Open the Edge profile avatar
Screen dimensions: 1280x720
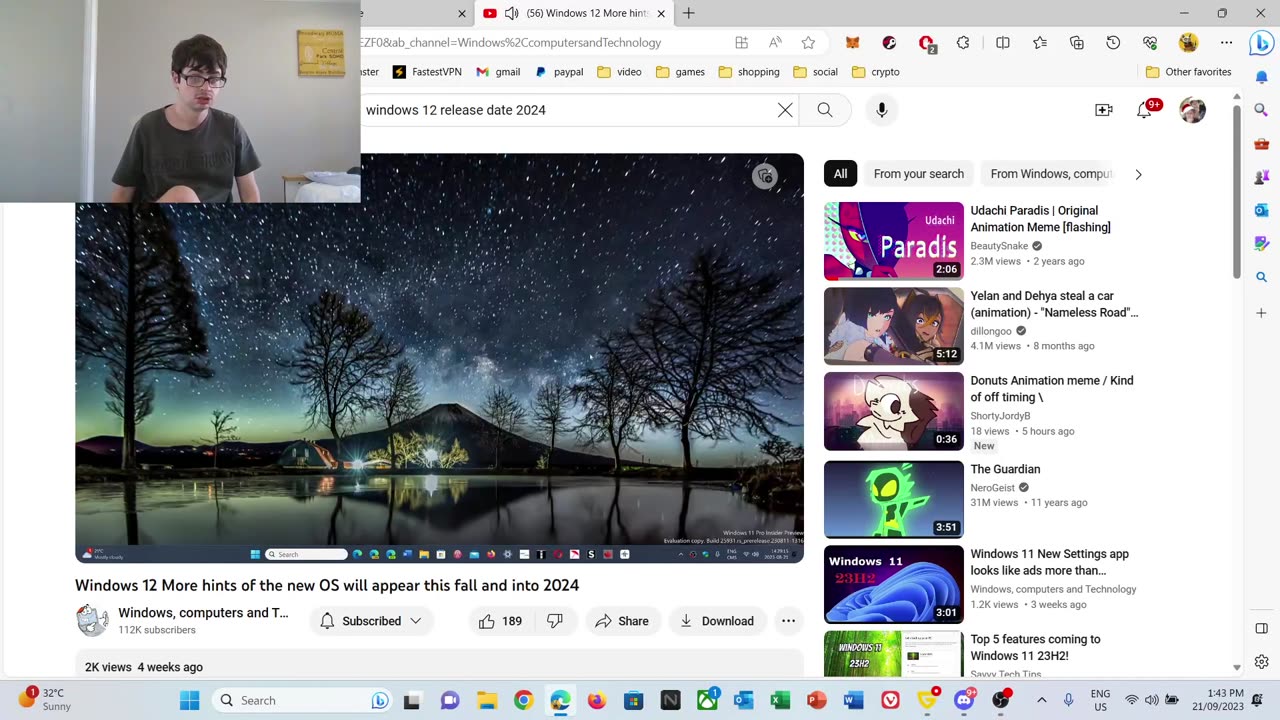1188,43
